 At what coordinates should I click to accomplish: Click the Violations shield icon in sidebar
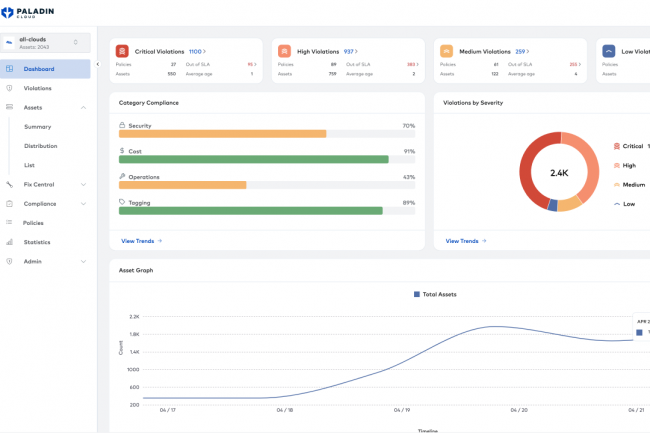[x=9, y=88]
